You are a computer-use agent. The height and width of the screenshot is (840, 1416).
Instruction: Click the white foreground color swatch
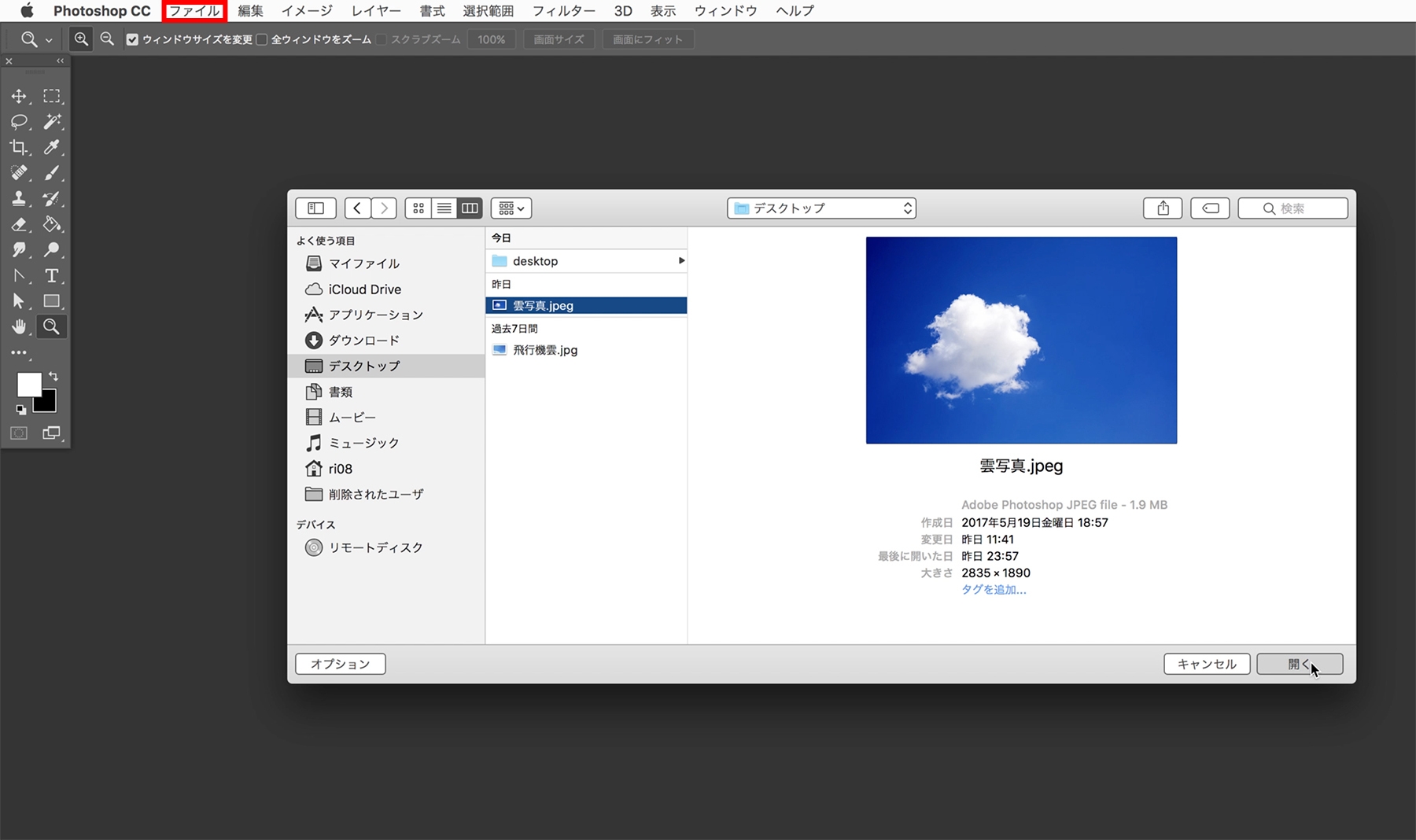coord(28,383)
